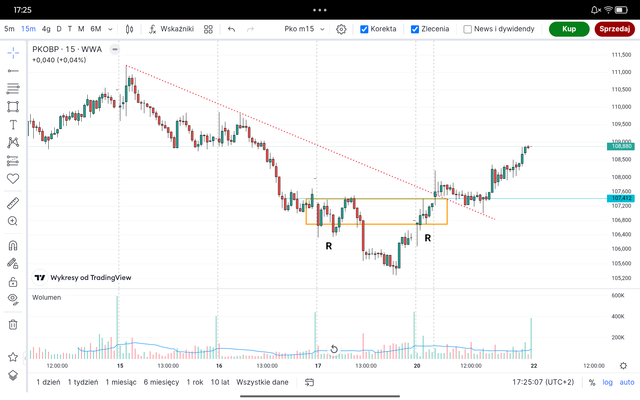Tap the three dots multitasking menu
This screenshot has height=400, width=640.
(320, 10)
